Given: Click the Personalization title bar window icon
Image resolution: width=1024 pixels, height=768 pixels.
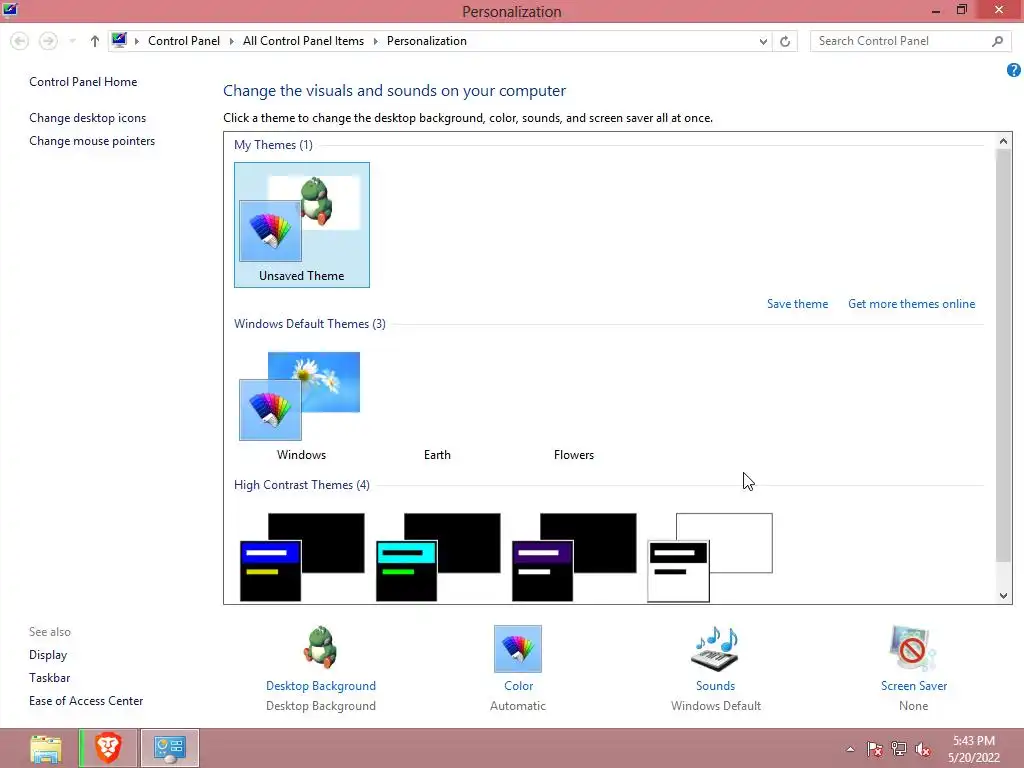Looking at the screenshot, I should click(x=10, y=10).
